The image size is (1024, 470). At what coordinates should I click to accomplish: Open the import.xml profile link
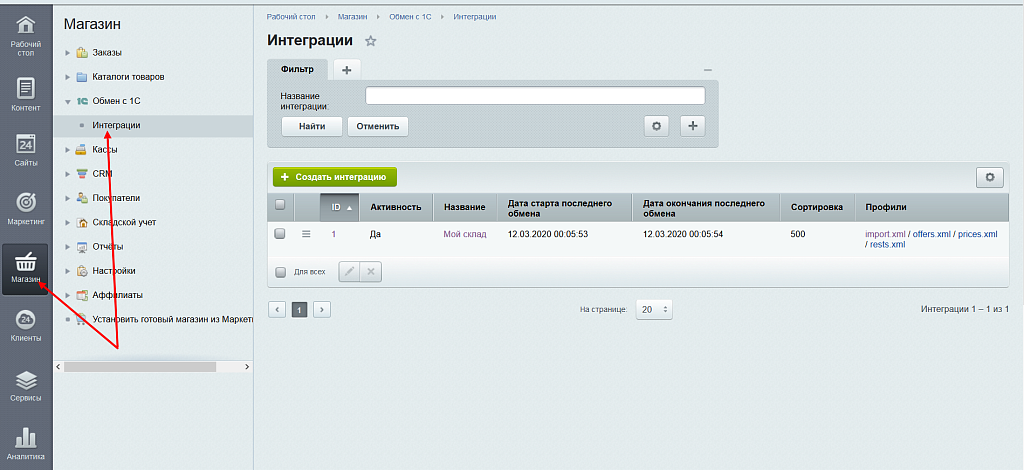click(x=885, y=234)
